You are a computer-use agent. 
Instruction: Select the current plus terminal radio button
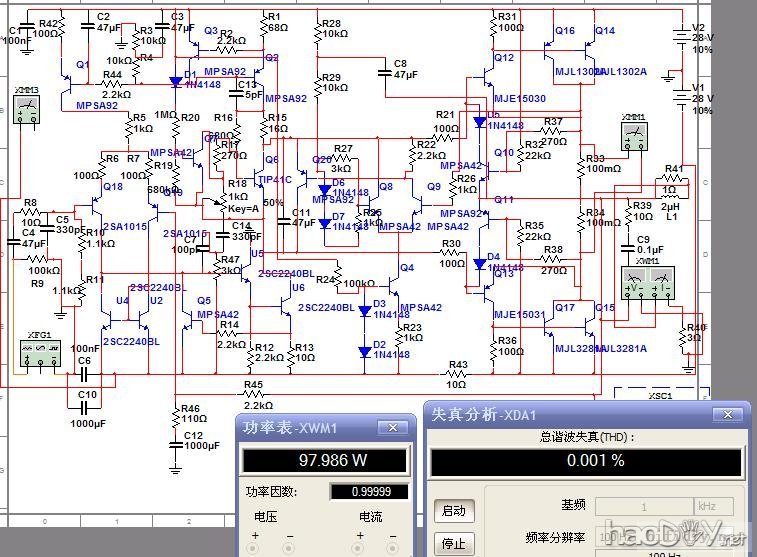[x=357, y=549]
